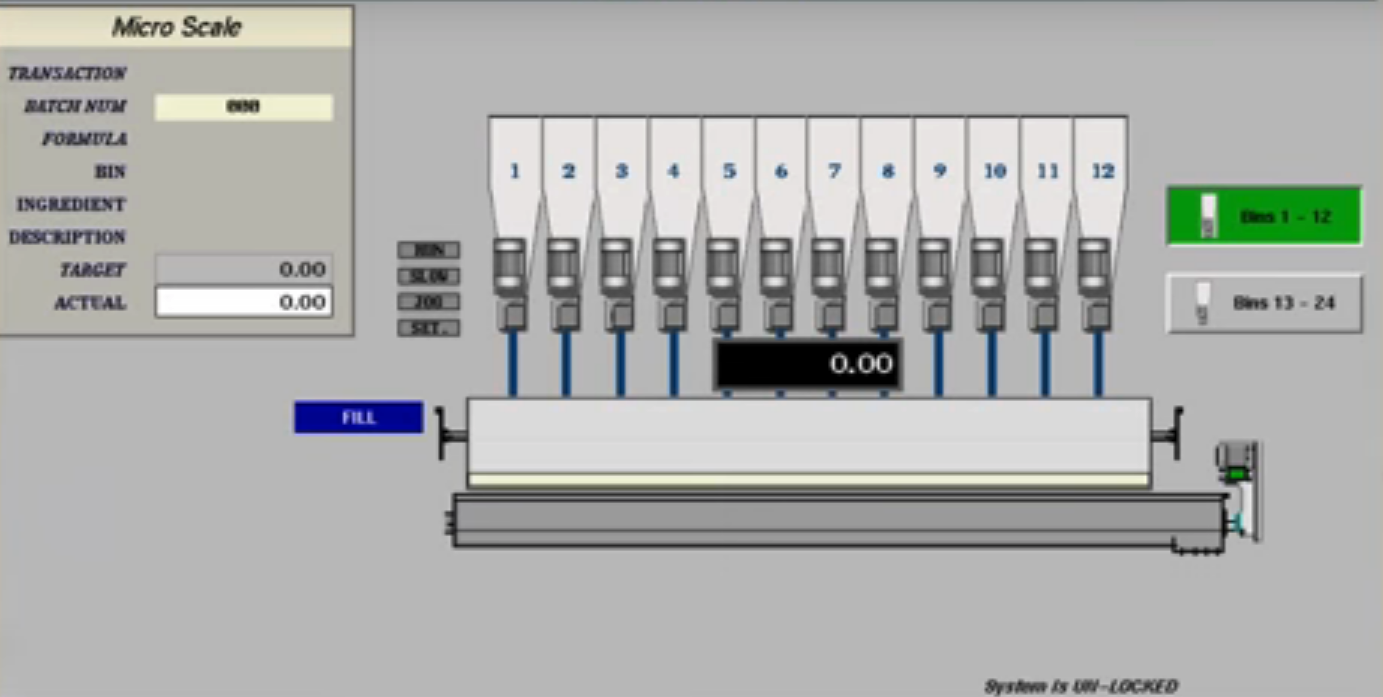This screenshot has width=1383, height=697.
Task: Click the blue FILL button
Action: click(358, 417)
